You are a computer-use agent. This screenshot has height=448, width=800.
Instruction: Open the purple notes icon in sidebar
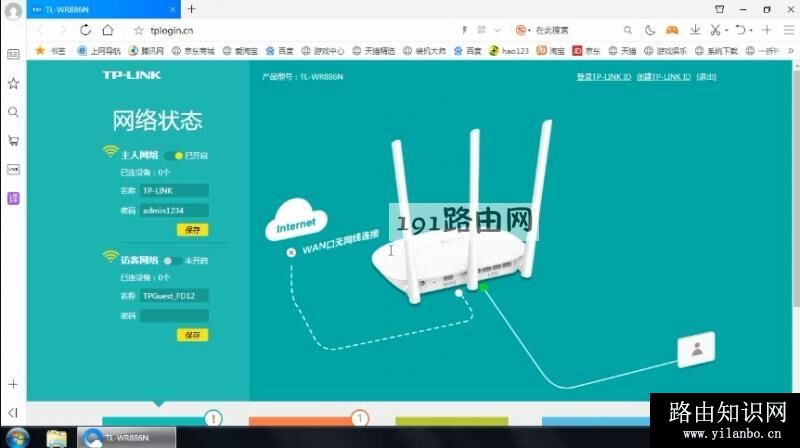click(13, 198)
